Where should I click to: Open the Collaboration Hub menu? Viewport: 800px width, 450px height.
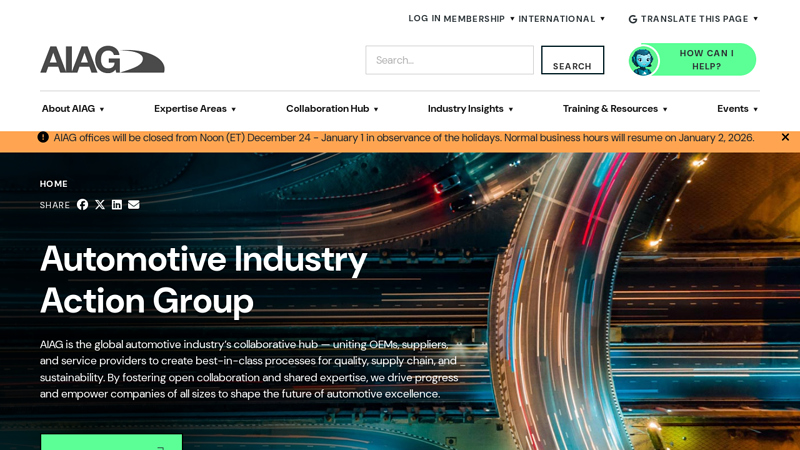point(332,109)
